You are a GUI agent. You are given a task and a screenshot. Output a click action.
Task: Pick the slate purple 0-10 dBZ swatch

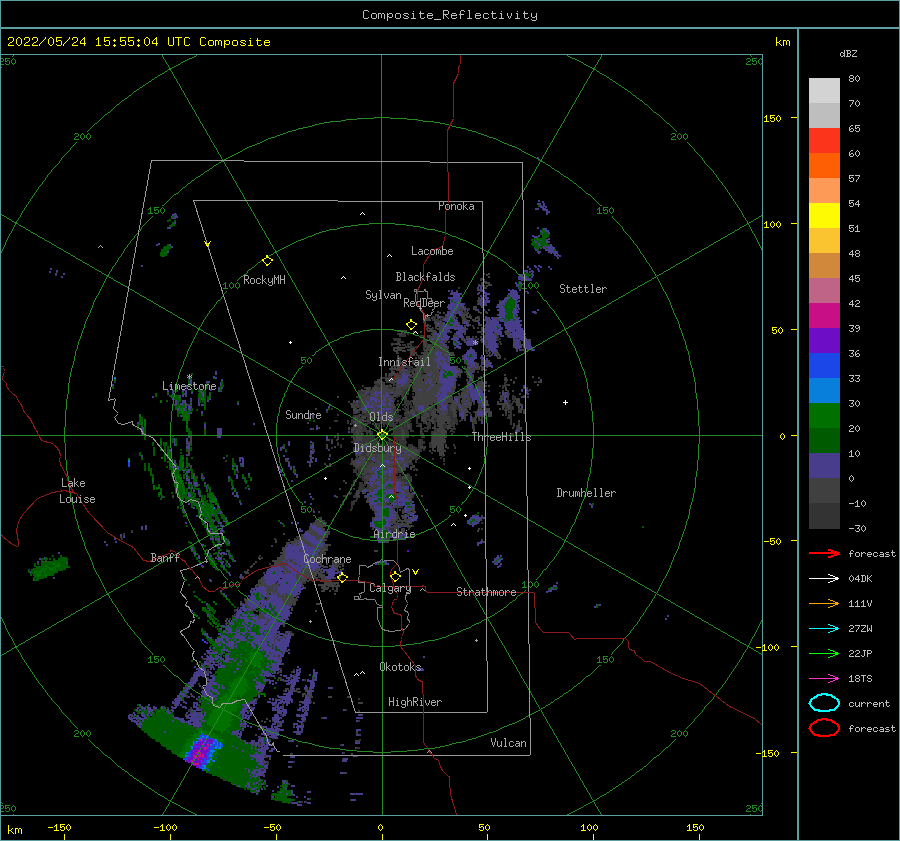click(x=824, y=466)
